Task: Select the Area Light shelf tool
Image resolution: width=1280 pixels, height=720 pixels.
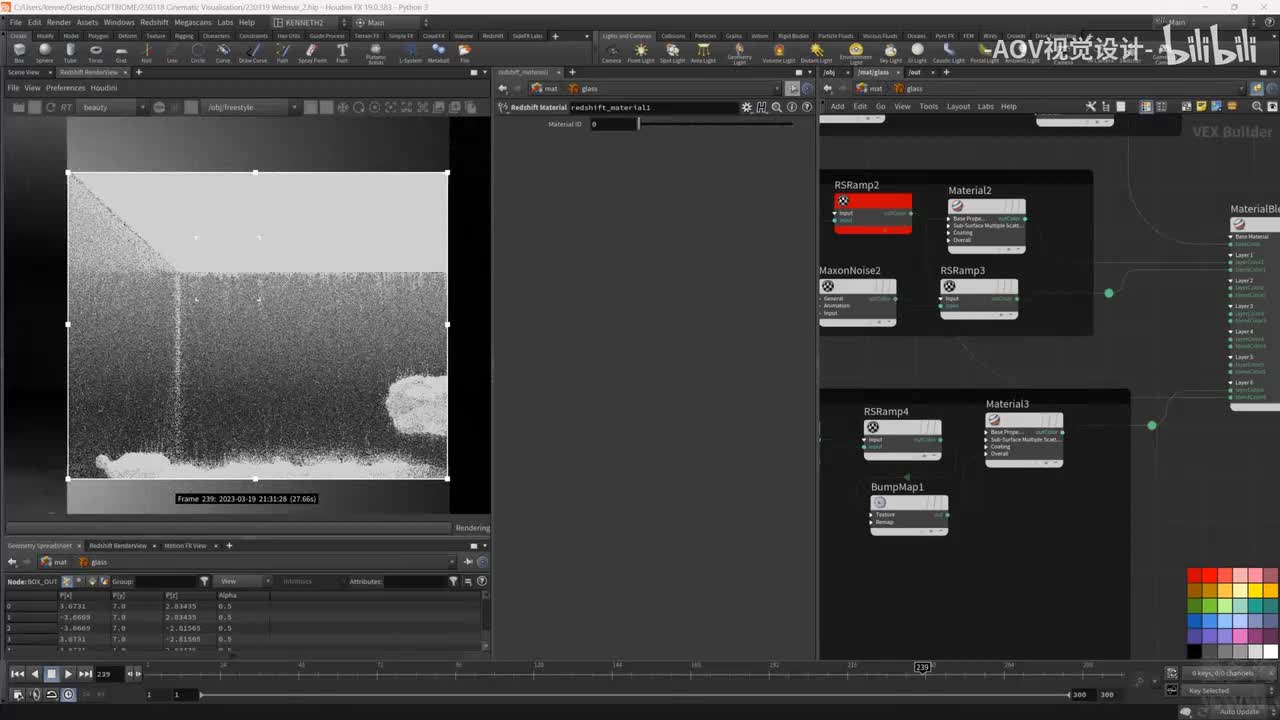Action: click(703, 52)
